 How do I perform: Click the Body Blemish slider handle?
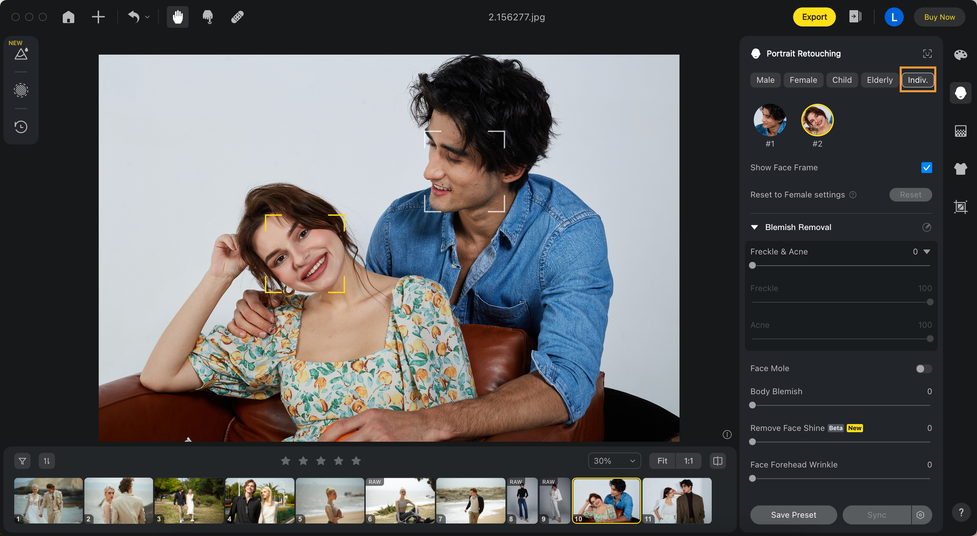pyautogui.click(x=752, y=405)
